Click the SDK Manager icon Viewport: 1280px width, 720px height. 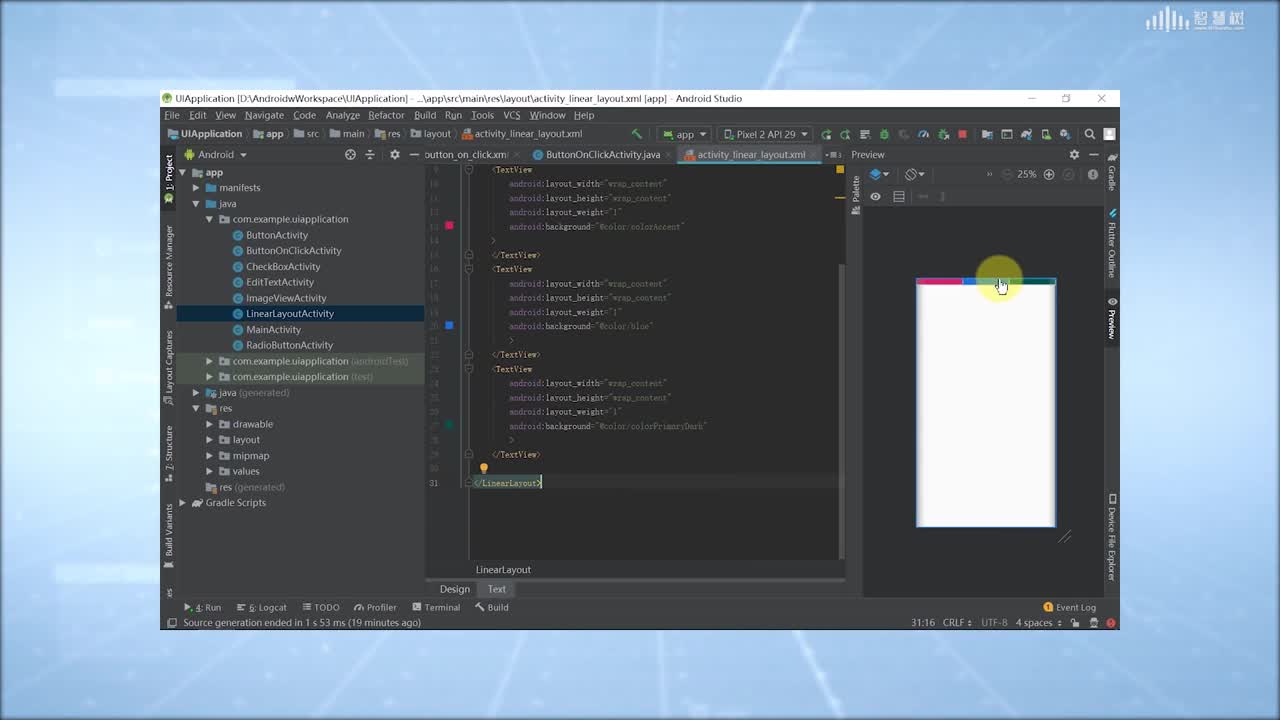(1065, 134)
